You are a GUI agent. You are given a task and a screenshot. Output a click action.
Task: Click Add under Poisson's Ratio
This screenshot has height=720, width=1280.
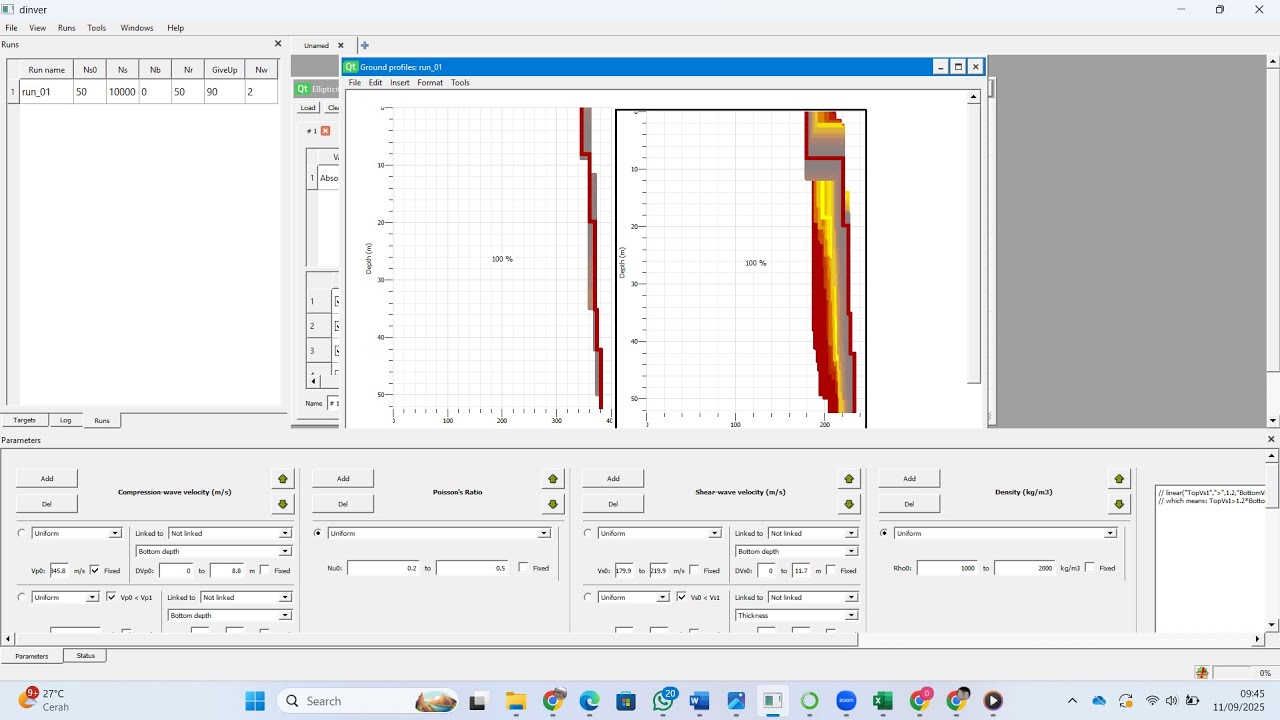pyautogui.click(x=343, y=479)
